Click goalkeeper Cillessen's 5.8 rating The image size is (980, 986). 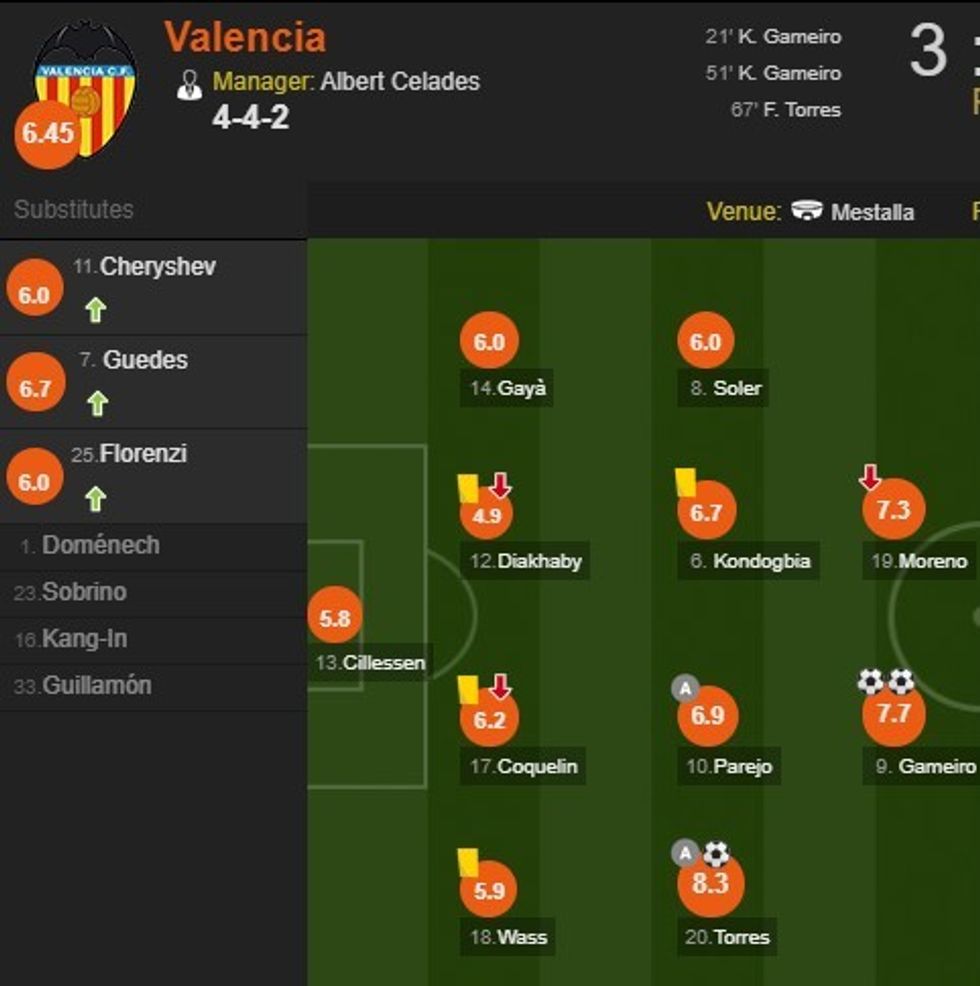pyautogui.click(x=335, y=619)
